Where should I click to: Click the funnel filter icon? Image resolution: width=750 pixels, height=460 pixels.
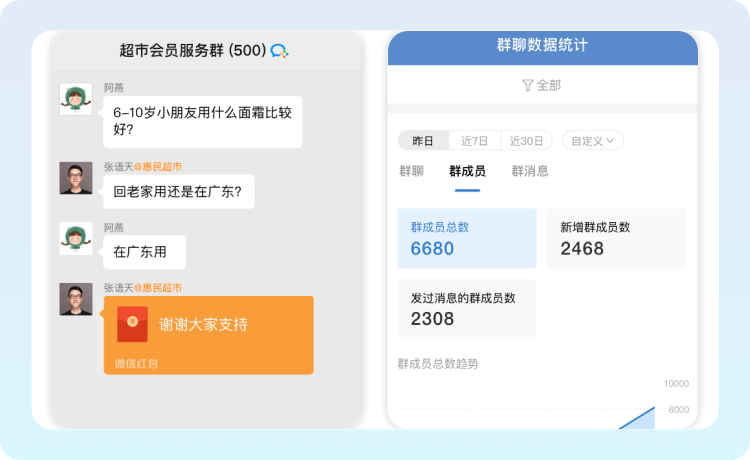coord(527,86)
